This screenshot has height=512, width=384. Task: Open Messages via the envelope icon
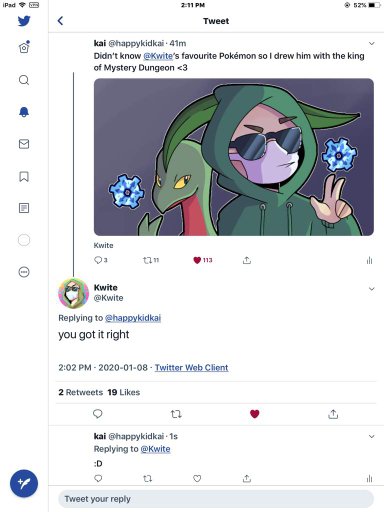click(x=24, y=144)
